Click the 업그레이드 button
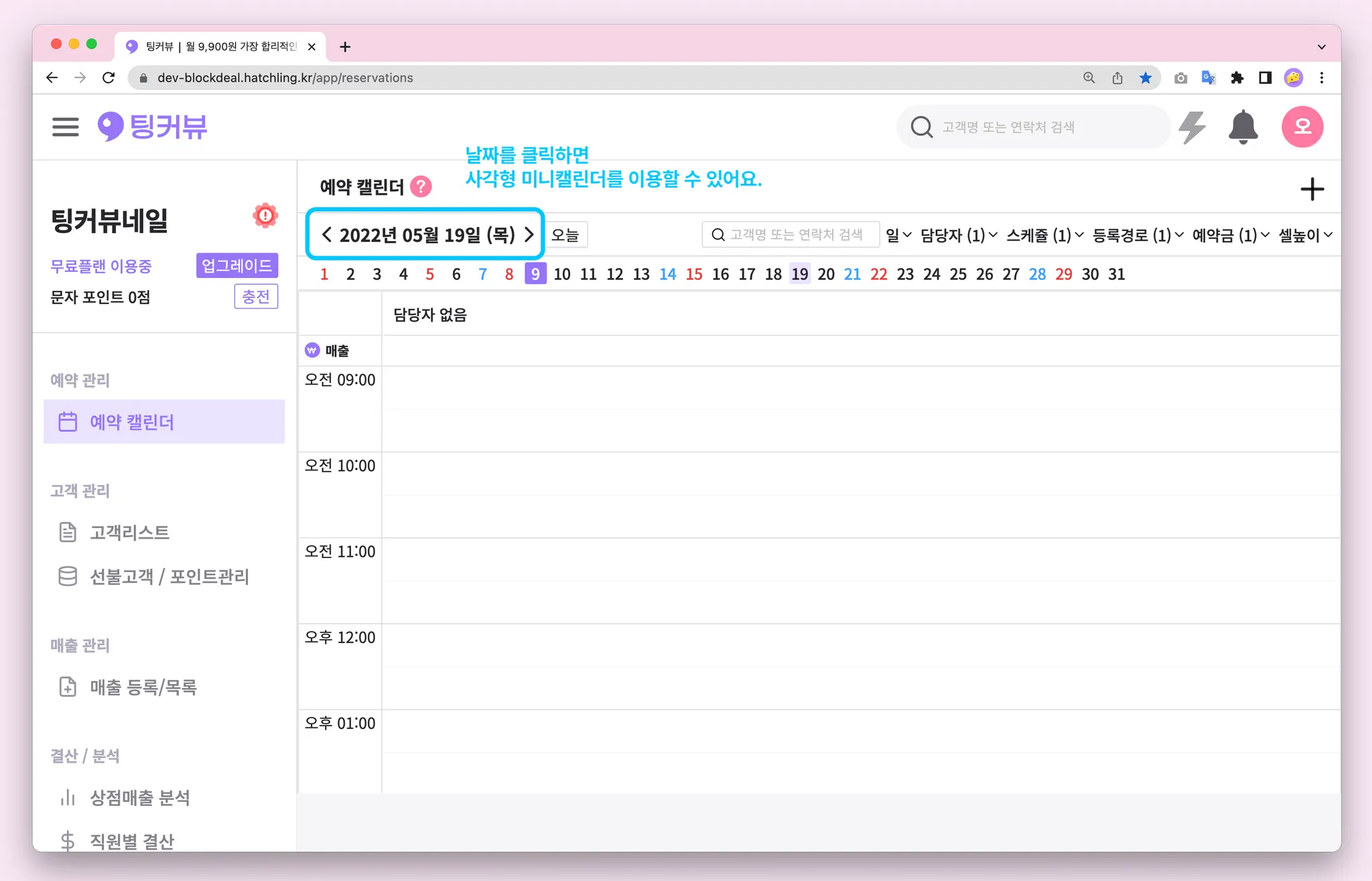This screenshot has height=881, width=1372. click(236, 265)
